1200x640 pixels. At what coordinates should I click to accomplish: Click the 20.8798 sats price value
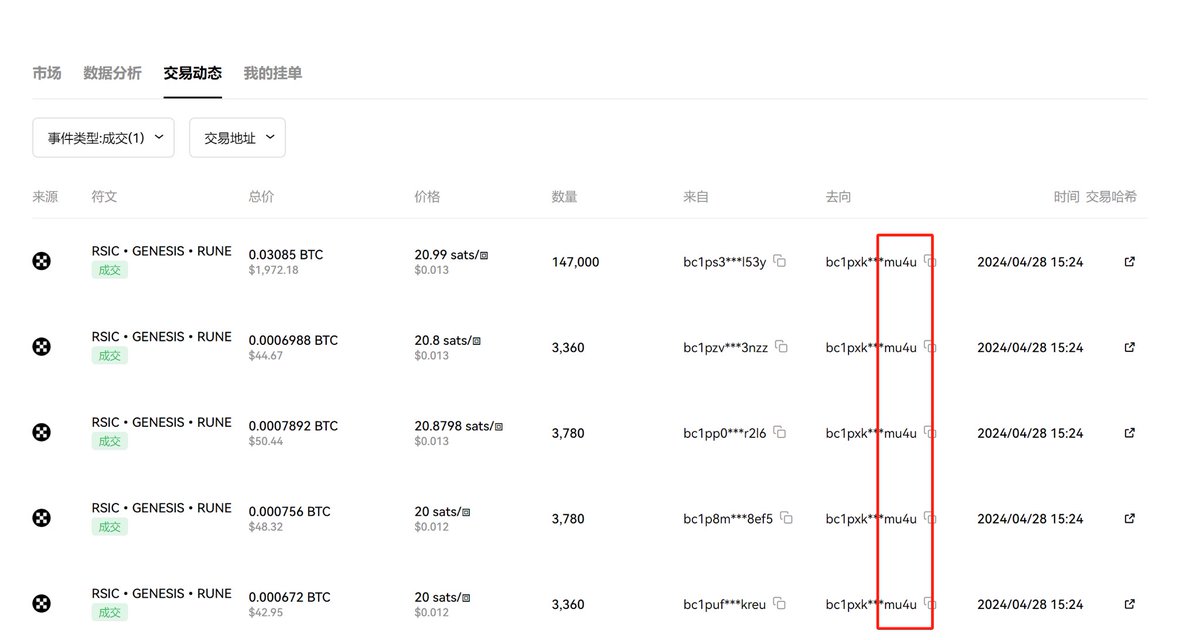458,426
